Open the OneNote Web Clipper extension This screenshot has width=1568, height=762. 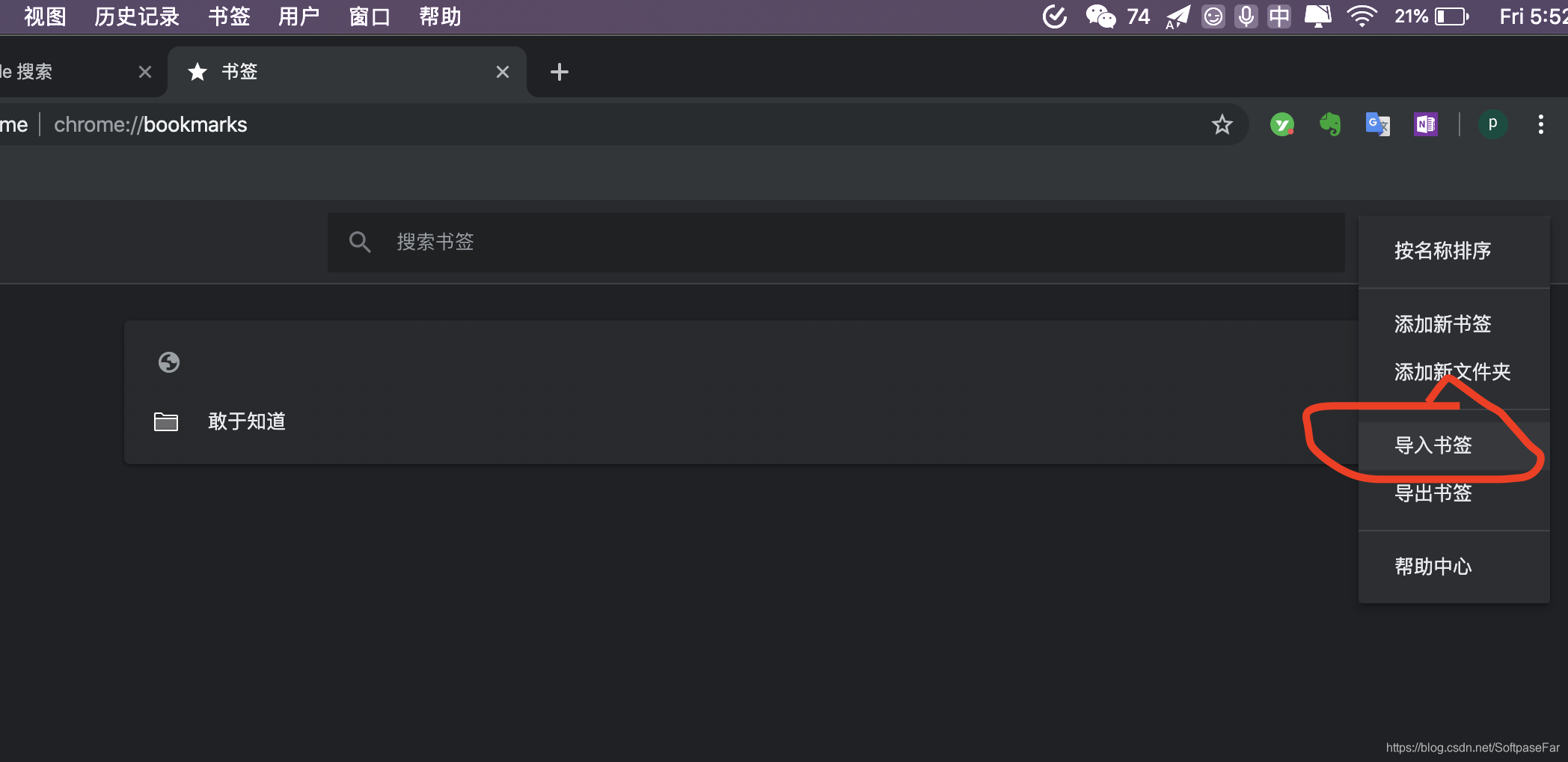(1425, 124)
